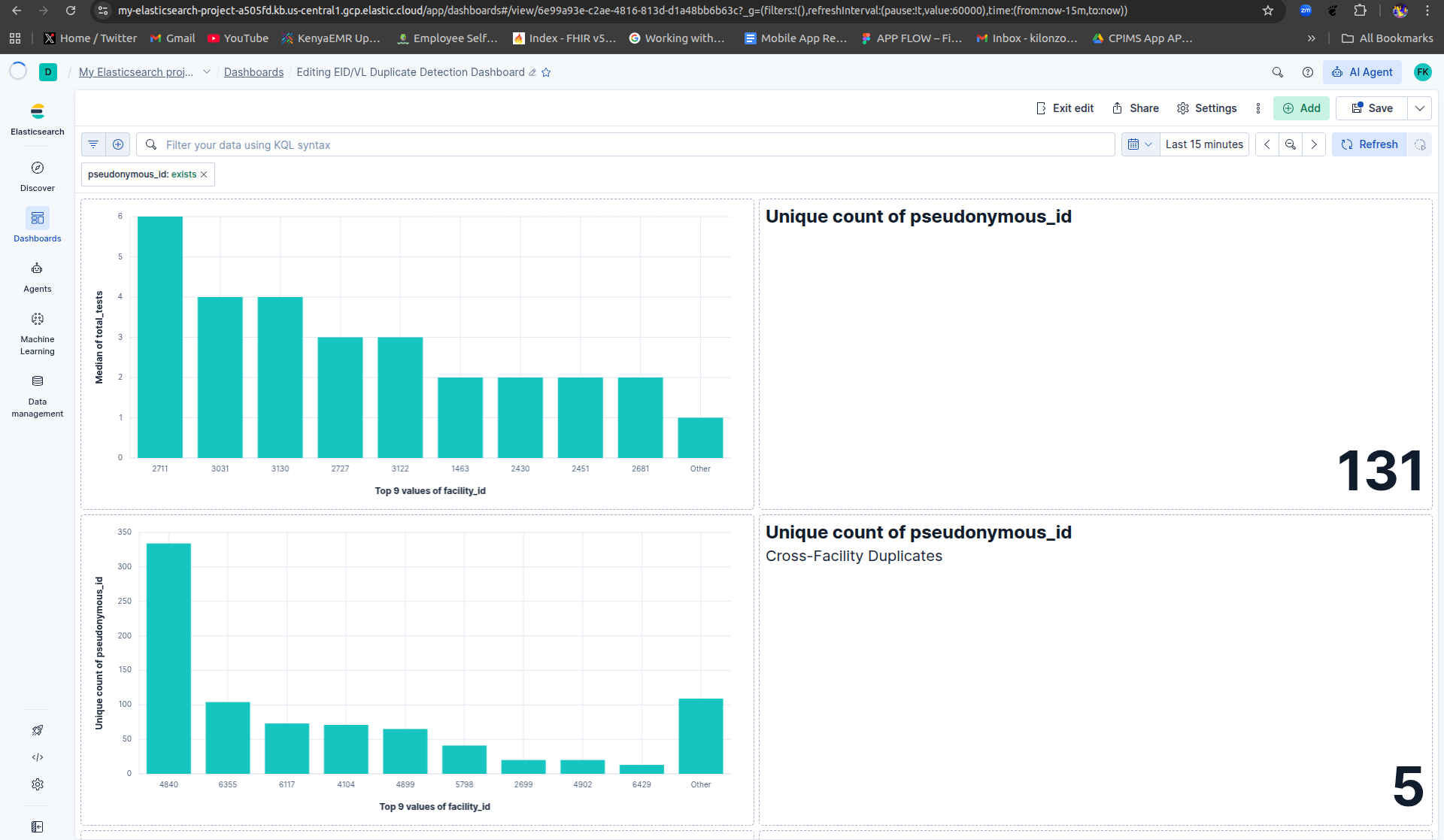Open developer tools code icon
The height and width of the screenshot is (840, 1444).
pyautogui.click(x=38, y=757)
